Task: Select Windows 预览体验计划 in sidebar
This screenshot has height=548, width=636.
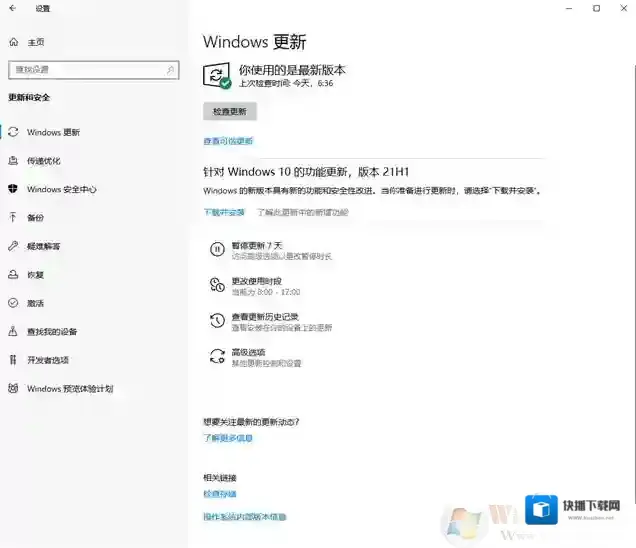Action: [x=70, y=388]
